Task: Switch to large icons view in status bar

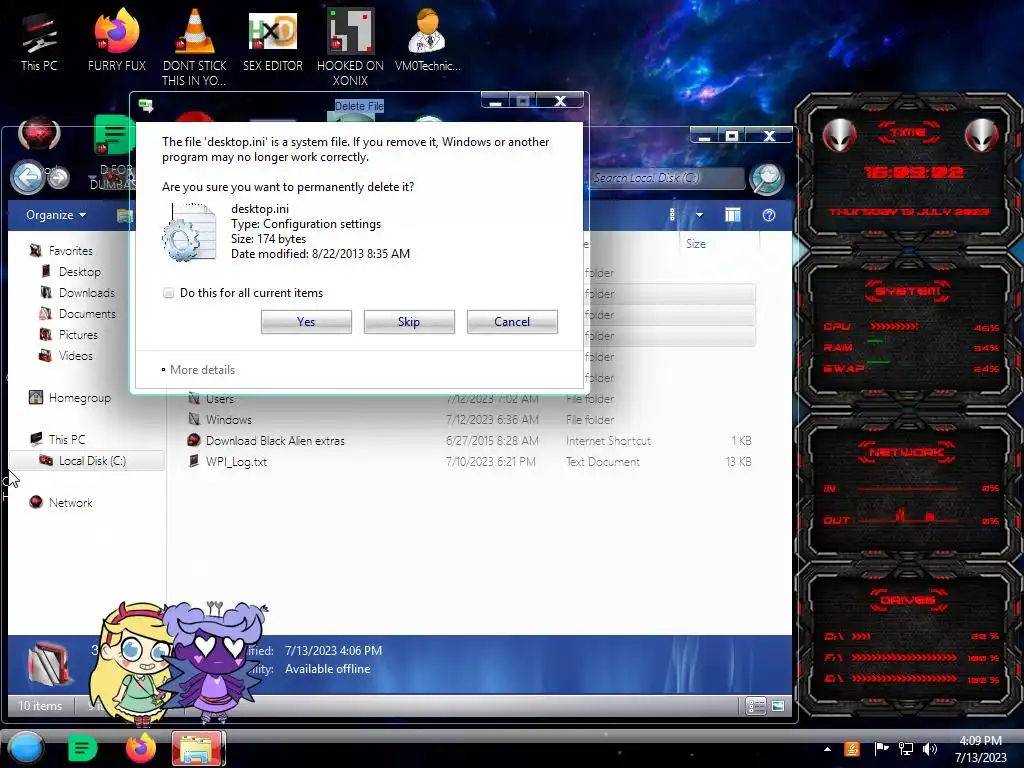Action: 778,706
